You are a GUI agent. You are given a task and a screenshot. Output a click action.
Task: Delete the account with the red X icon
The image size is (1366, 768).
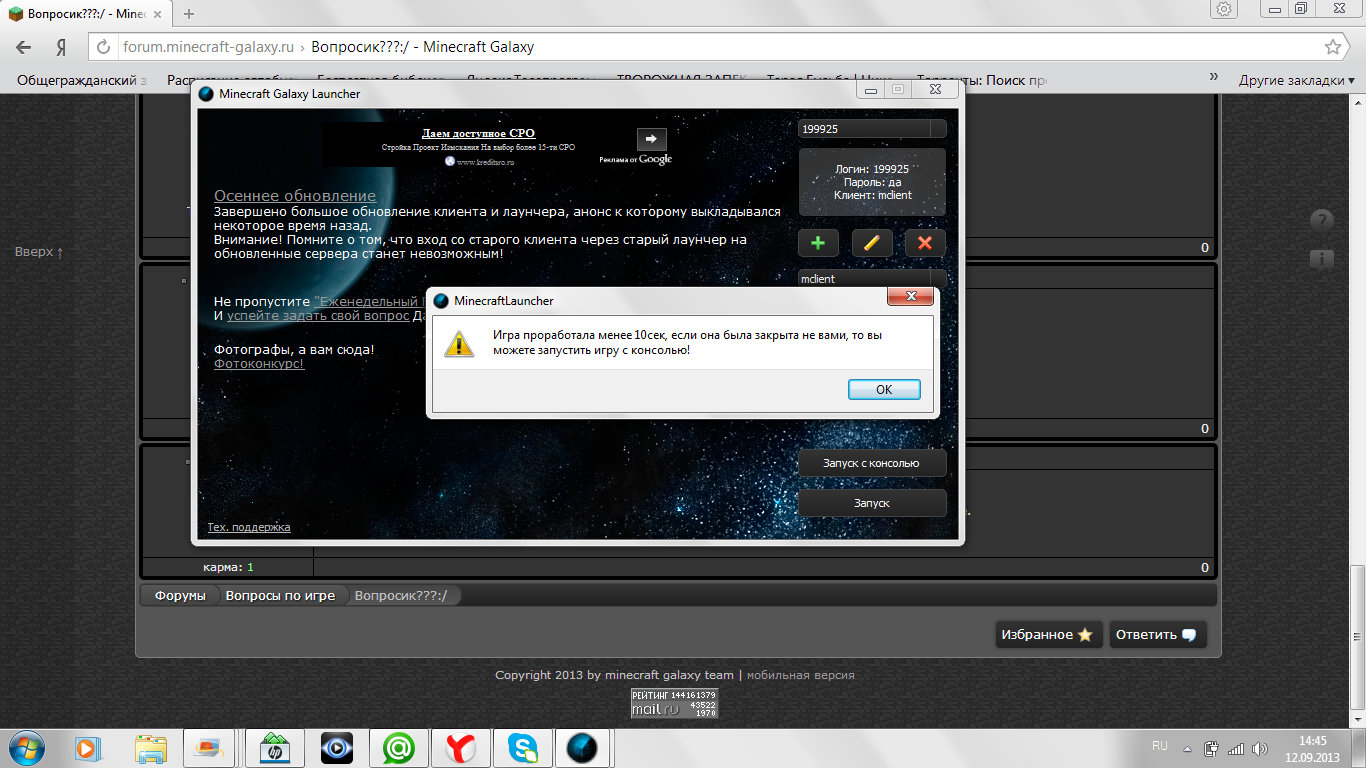coord(925,243)
